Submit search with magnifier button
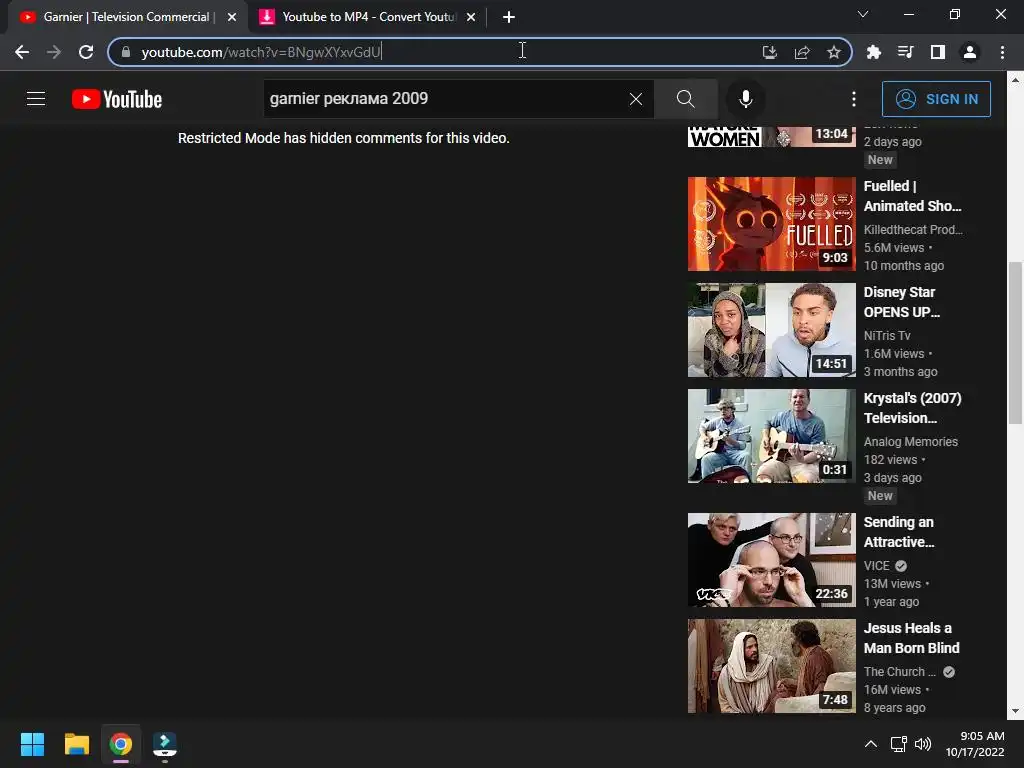 (686, 99)
